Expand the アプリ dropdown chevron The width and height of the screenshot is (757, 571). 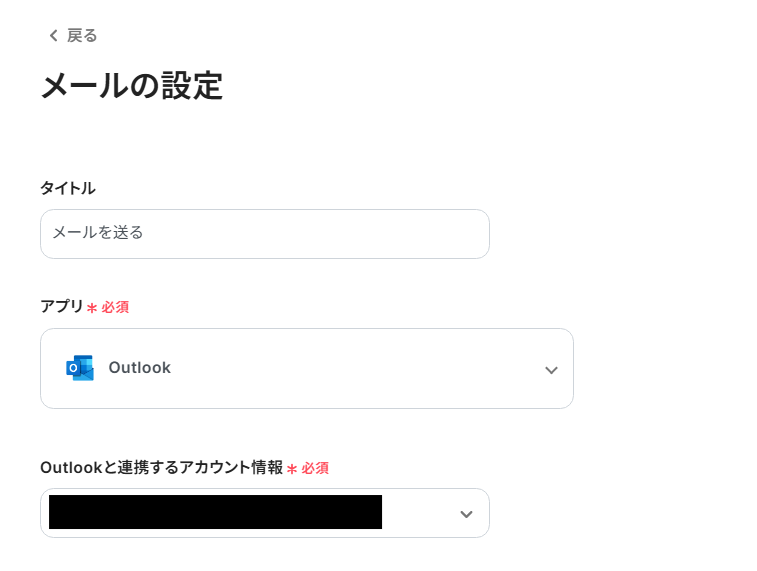pyautogui.click(x=551, y=370)
